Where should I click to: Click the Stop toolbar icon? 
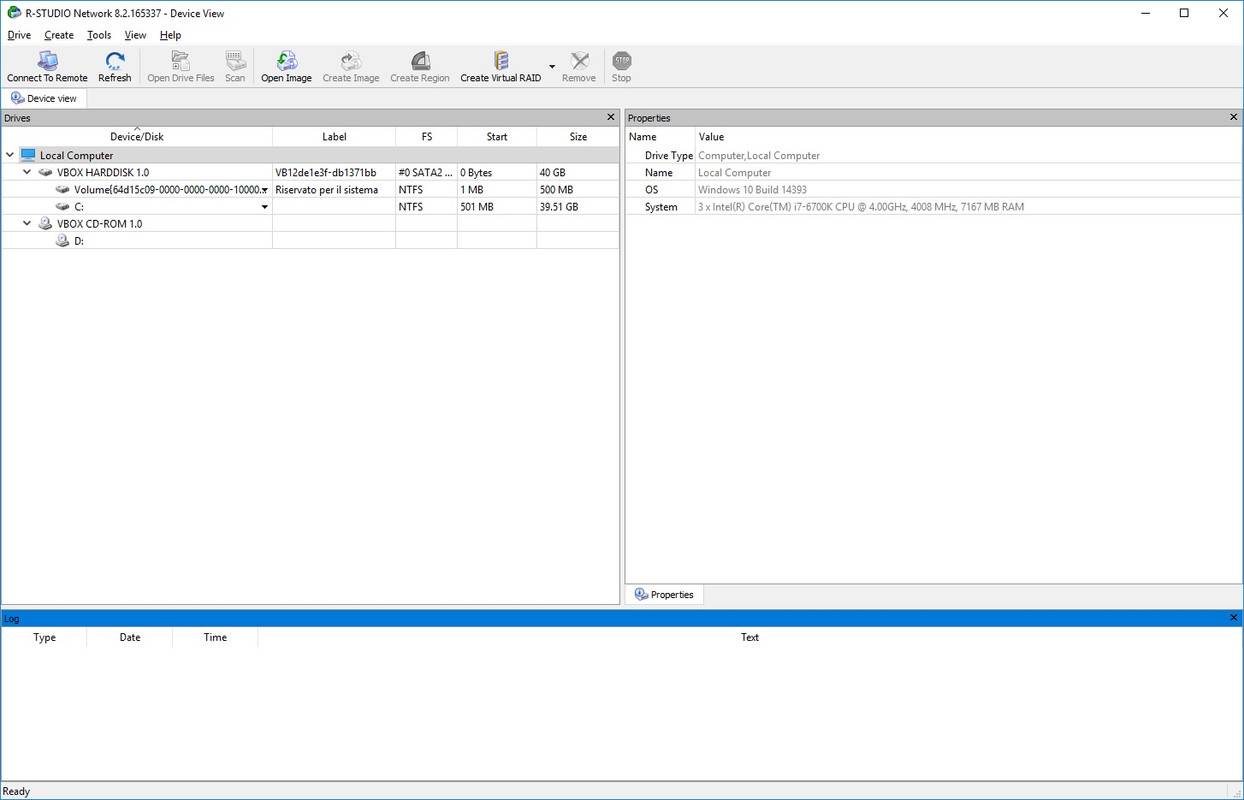[621, 62]
